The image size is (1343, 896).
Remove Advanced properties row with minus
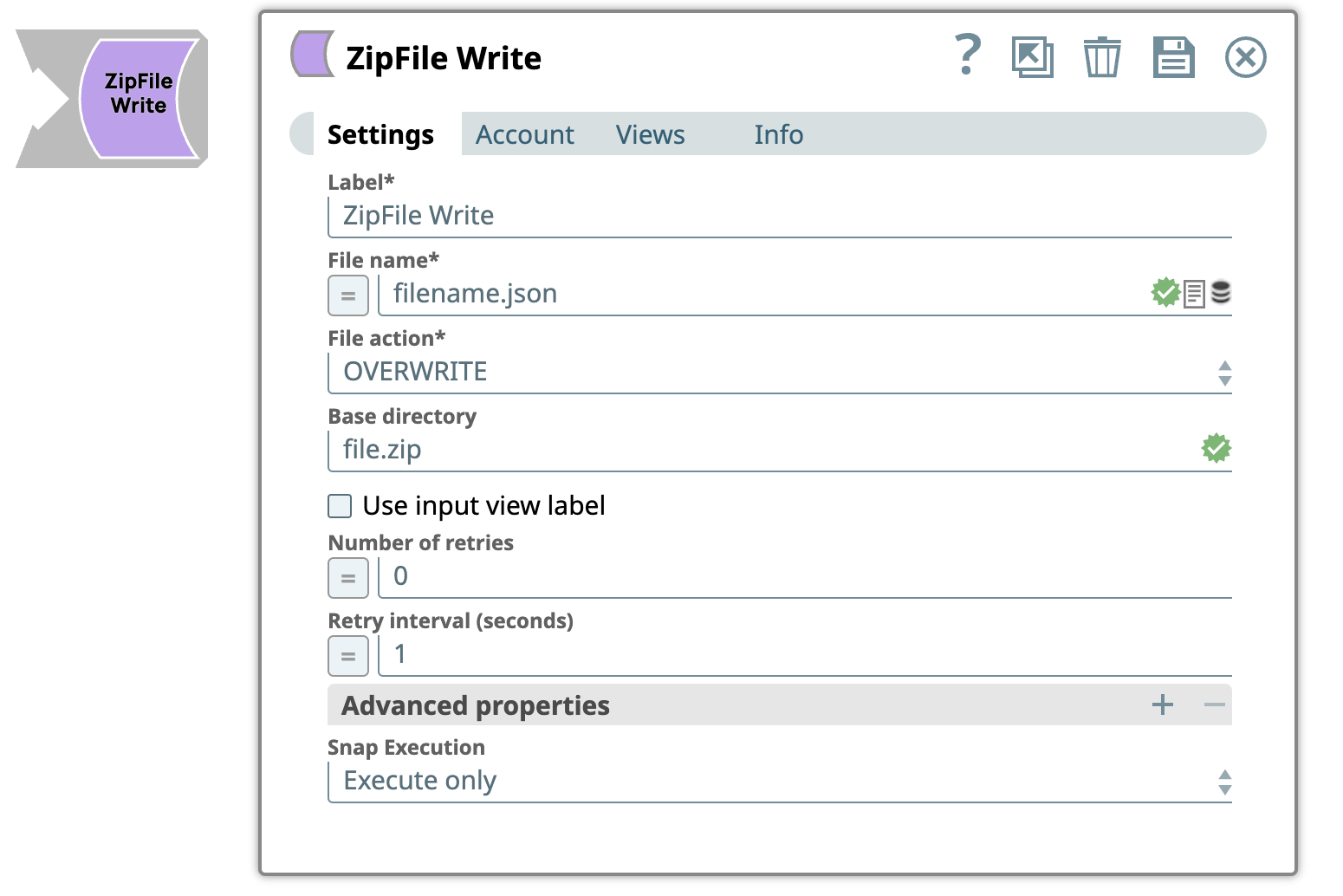click(1214, 705)
